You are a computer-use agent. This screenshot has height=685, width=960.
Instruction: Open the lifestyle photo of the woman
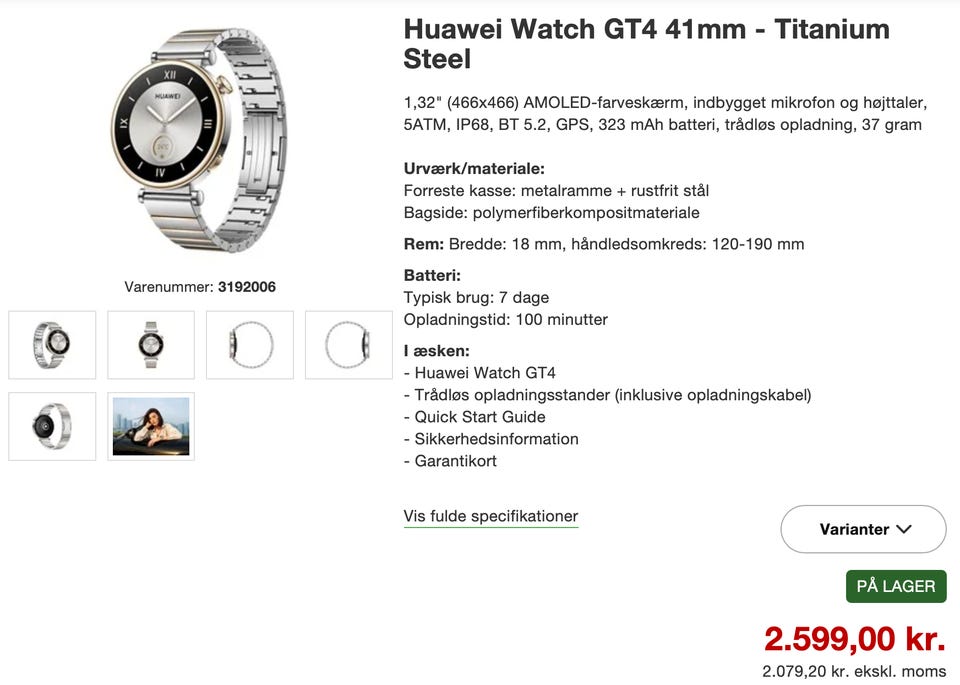tap(151, 426)
